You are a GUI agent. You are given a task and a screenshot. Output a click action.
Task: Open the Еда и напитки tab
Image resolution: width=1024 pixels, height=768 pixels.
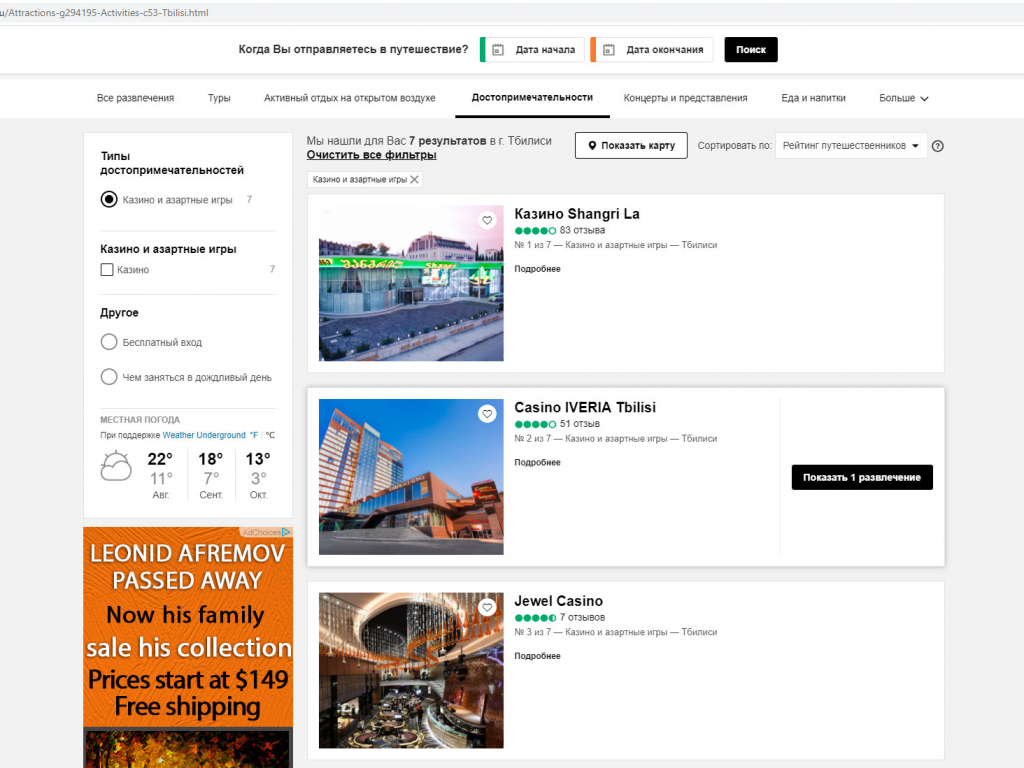point(814,98)
